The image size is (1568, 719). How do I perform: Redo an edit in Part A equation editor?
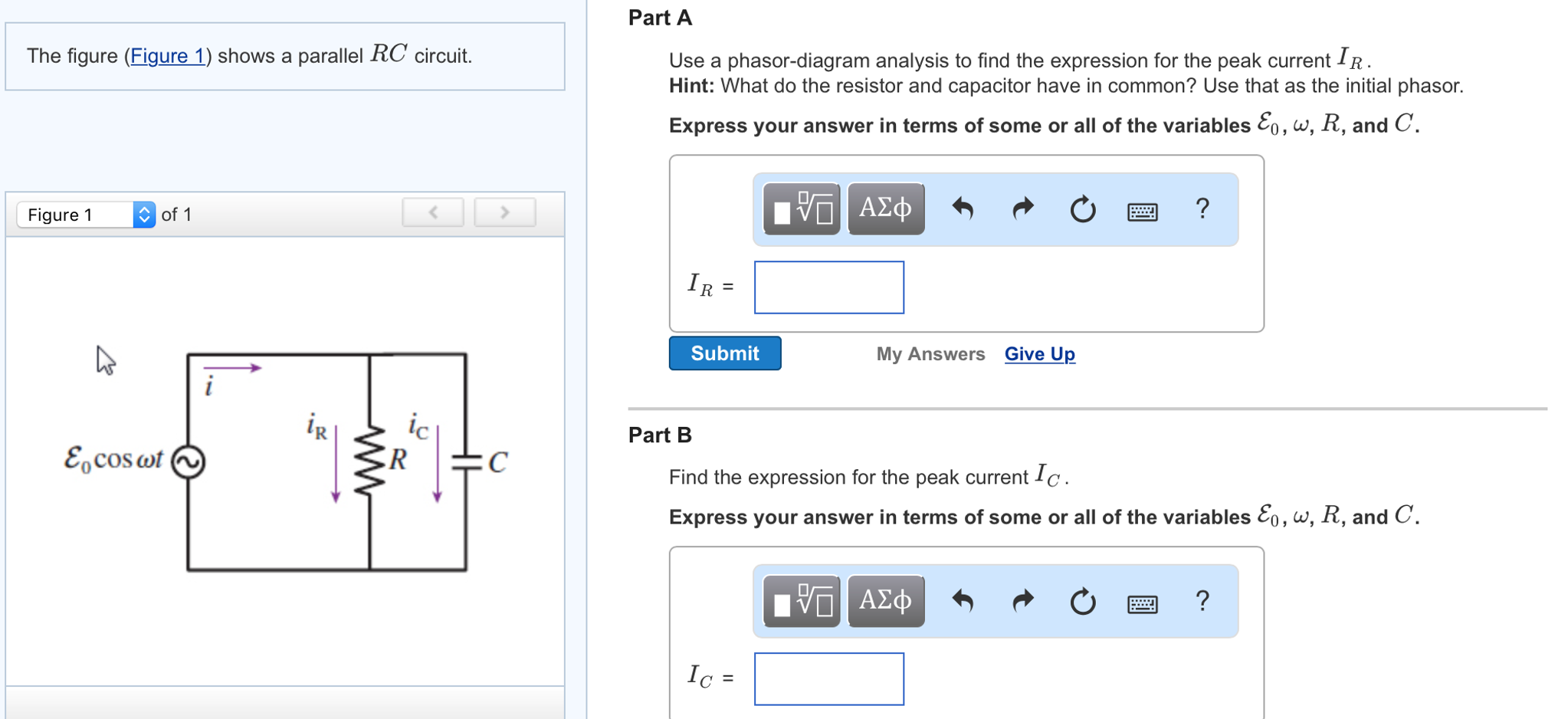(1022, 208)
